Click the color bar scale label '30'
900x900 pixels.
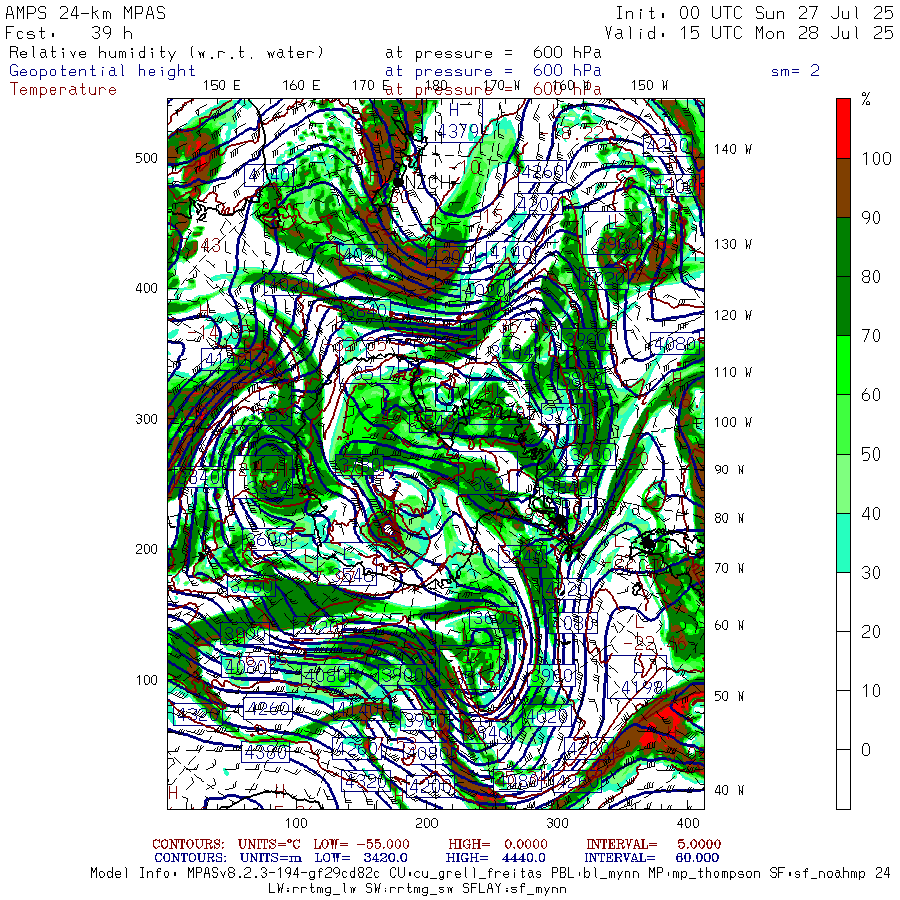pyautogui.click(x=871, y=573)
